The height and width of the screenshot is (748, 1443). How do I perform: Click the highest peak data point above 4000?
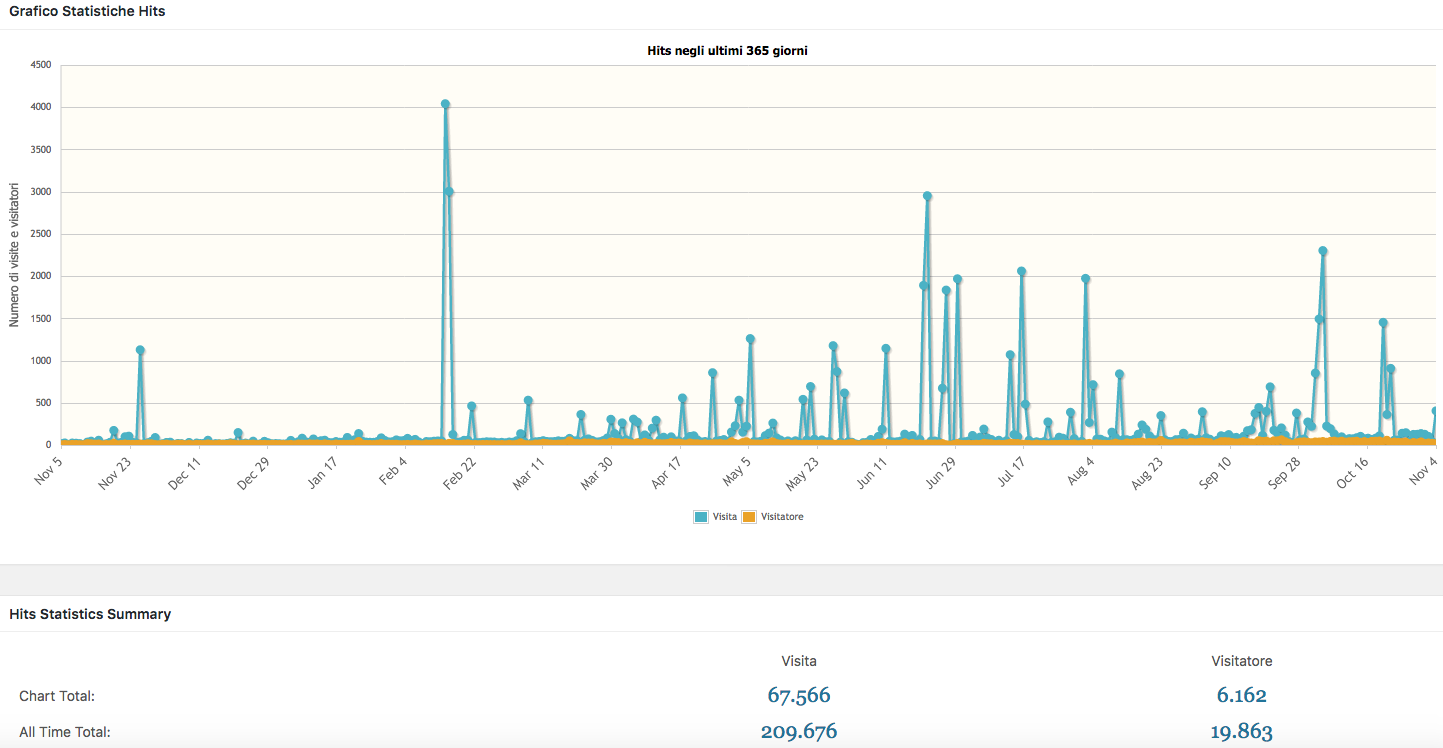coord(445,104)
